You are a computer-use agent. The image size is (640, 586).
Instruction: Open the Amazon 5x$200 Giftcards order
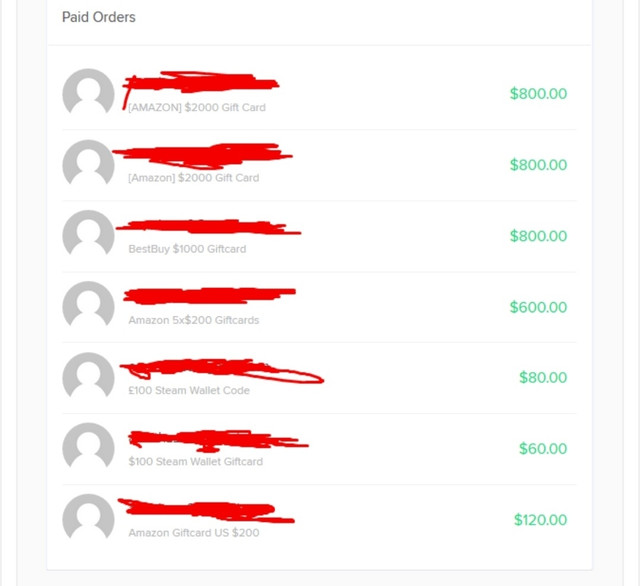193,320
